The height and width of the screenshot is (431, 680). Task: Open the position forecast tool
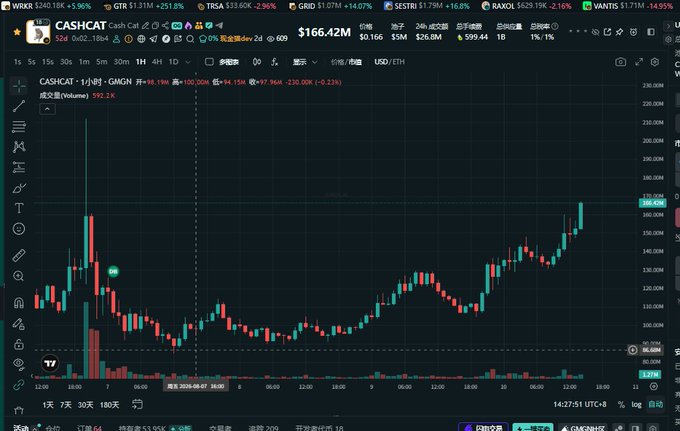tap(19, 167)
